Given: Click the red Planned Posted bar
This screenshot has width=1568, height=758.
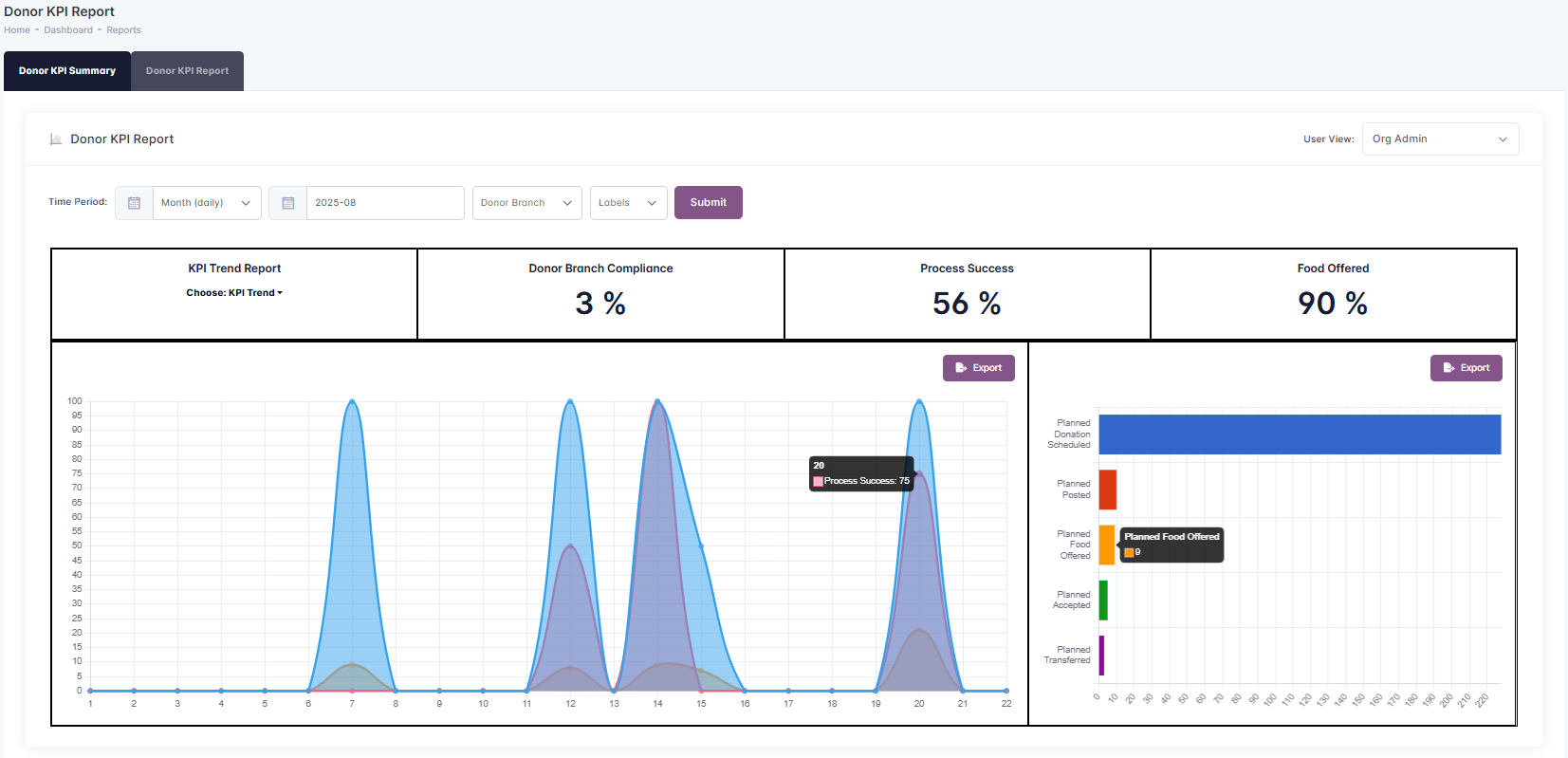Looking at the screenshot, I should tap(1107, 490).
